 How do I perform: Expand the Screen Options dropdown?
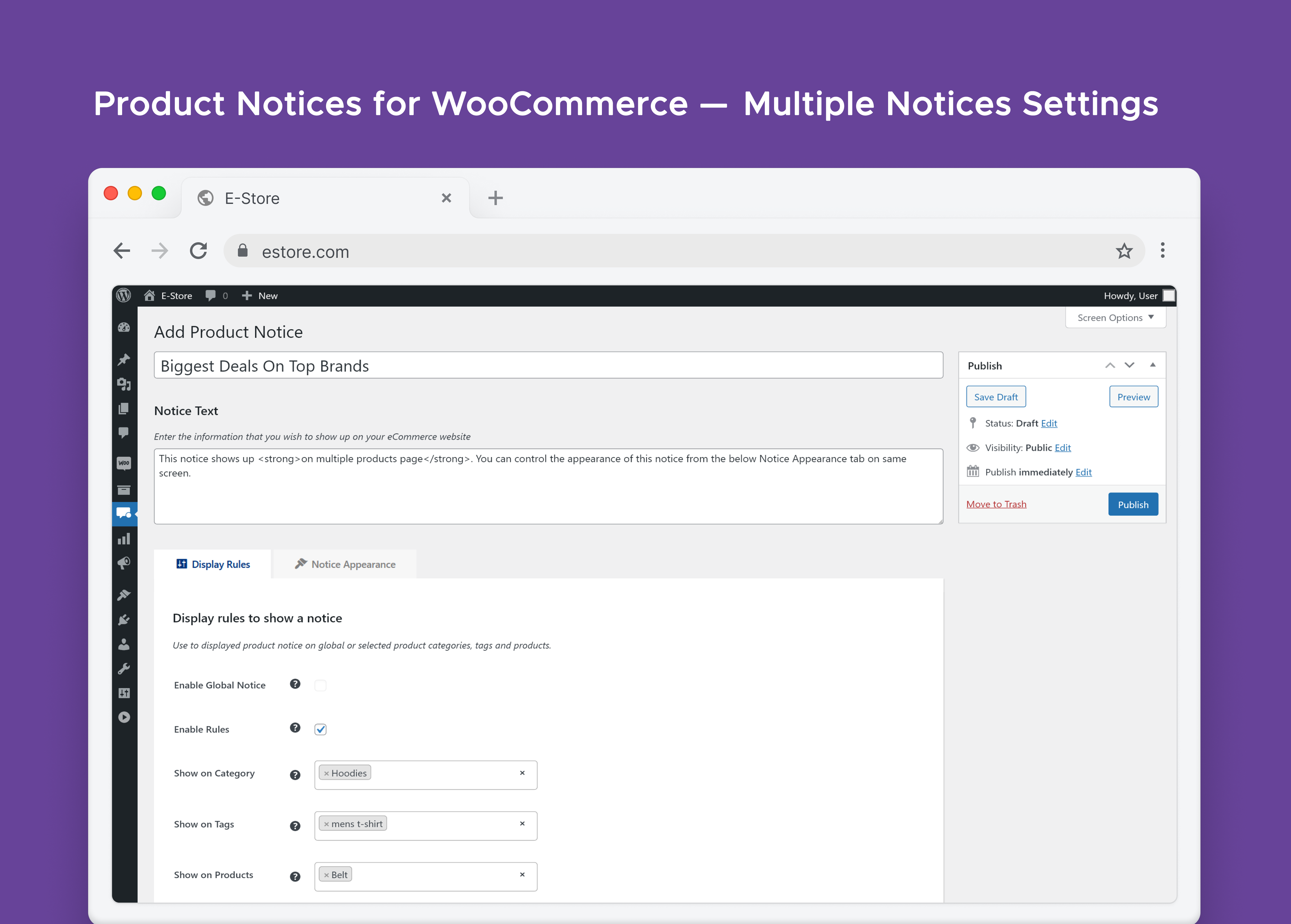click(1115, 318)
